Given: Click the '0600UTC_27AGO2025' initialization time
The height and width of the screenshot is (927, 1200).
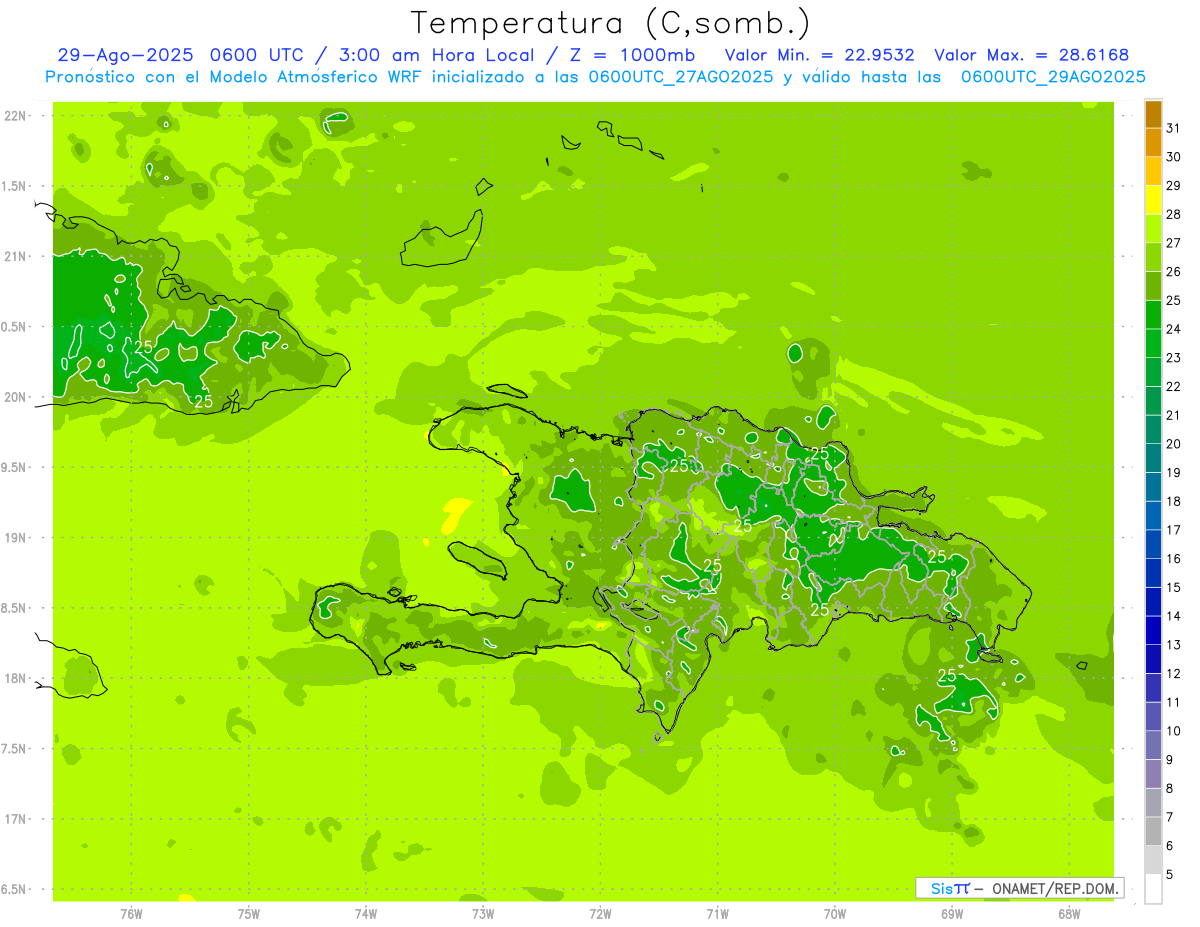Looking at the screenshot, I should coord(681,77).
